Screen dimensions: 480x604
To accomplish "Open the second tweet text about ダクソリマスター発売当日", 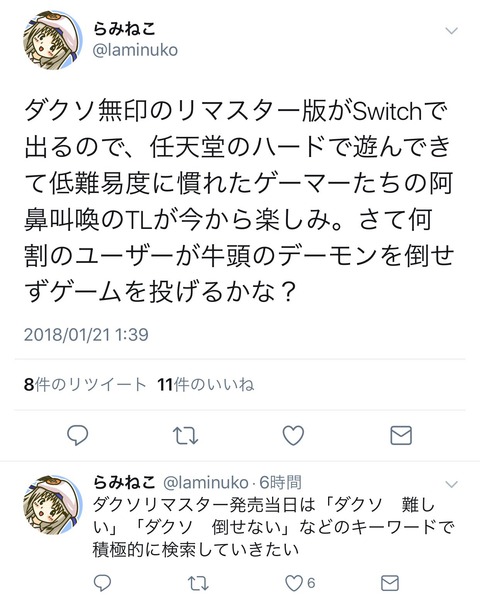I will pos(273,526).
